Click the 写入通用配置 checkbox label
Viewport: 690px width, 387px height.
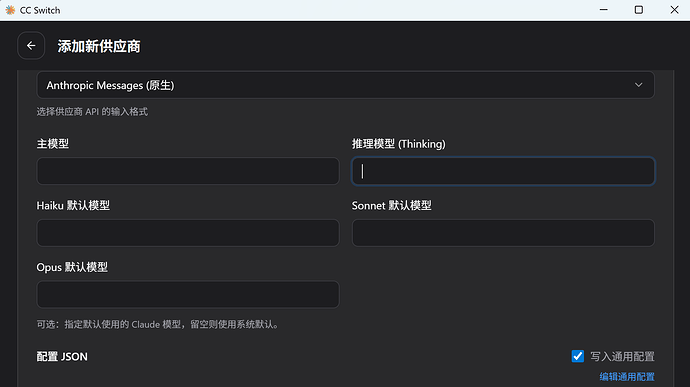pyautogui.click(x=622, y=356)
